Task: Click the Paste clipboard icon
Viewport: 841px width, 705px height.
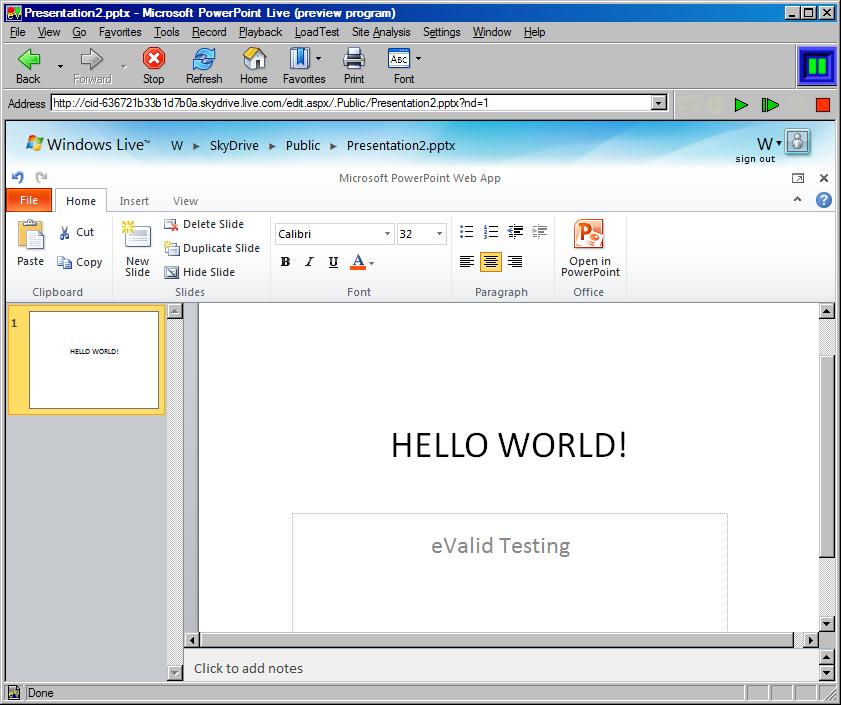Action: click(31, 236)
